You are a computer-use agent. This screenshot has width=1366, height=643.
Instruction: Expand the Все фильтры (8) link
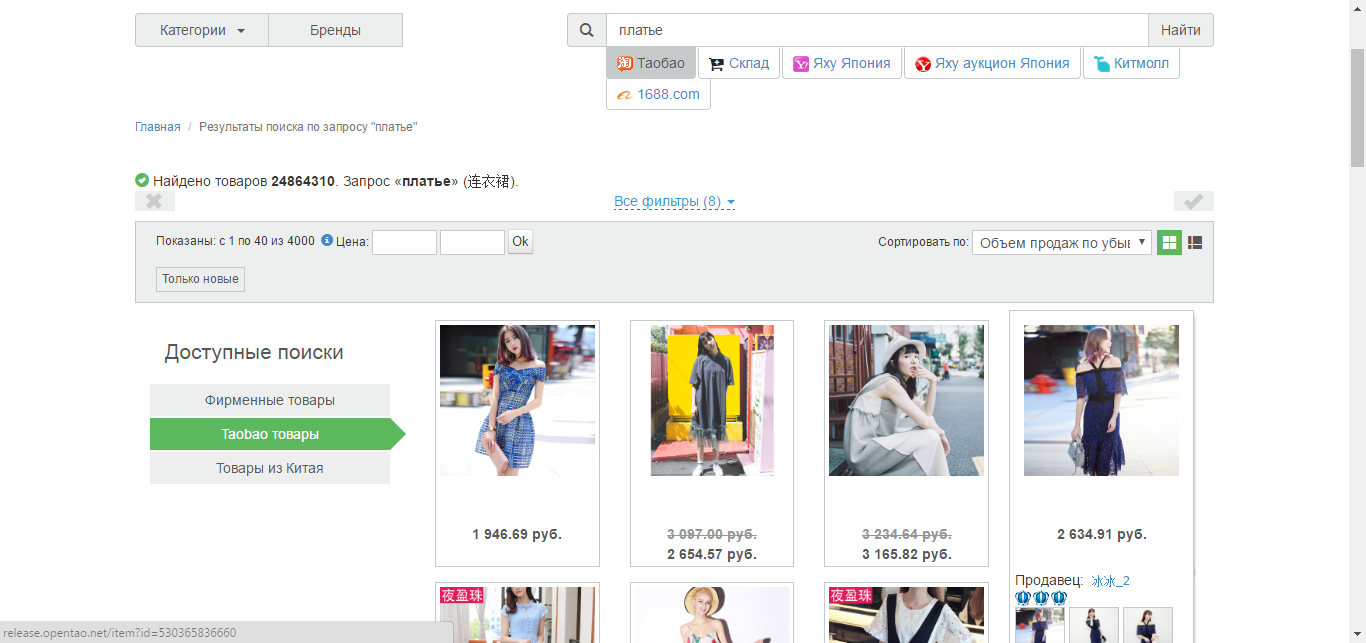[674, 202]
